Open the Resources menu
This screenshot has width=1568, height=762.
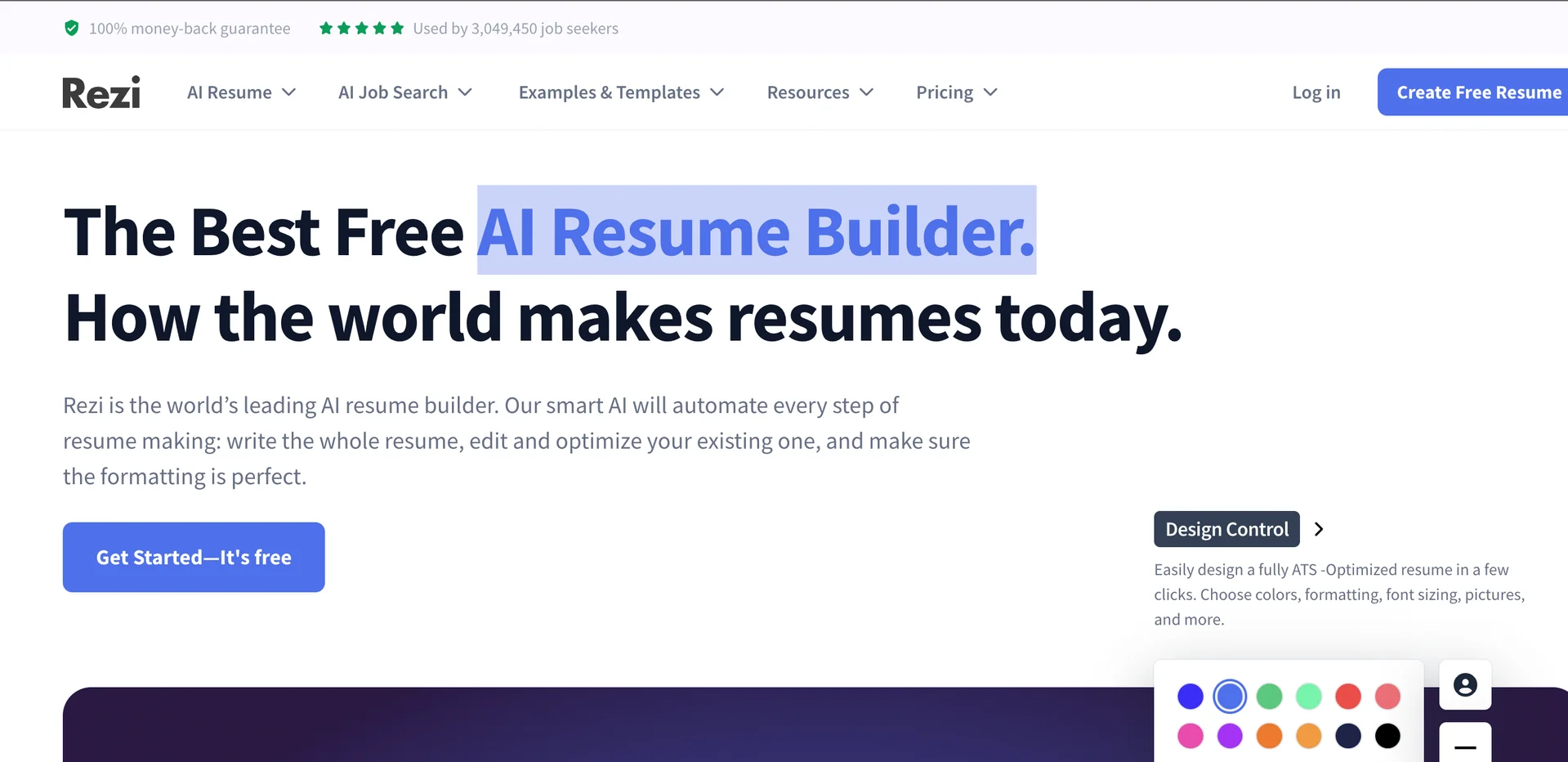click(x=820, y=92)
